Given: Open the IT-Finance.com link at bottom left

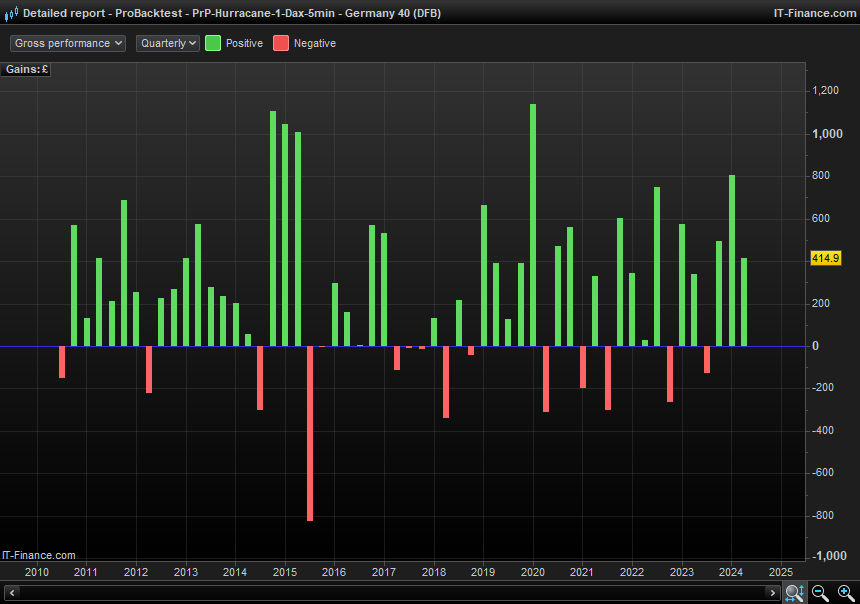Looking at the screenshot, I should (x=39, y=555).
